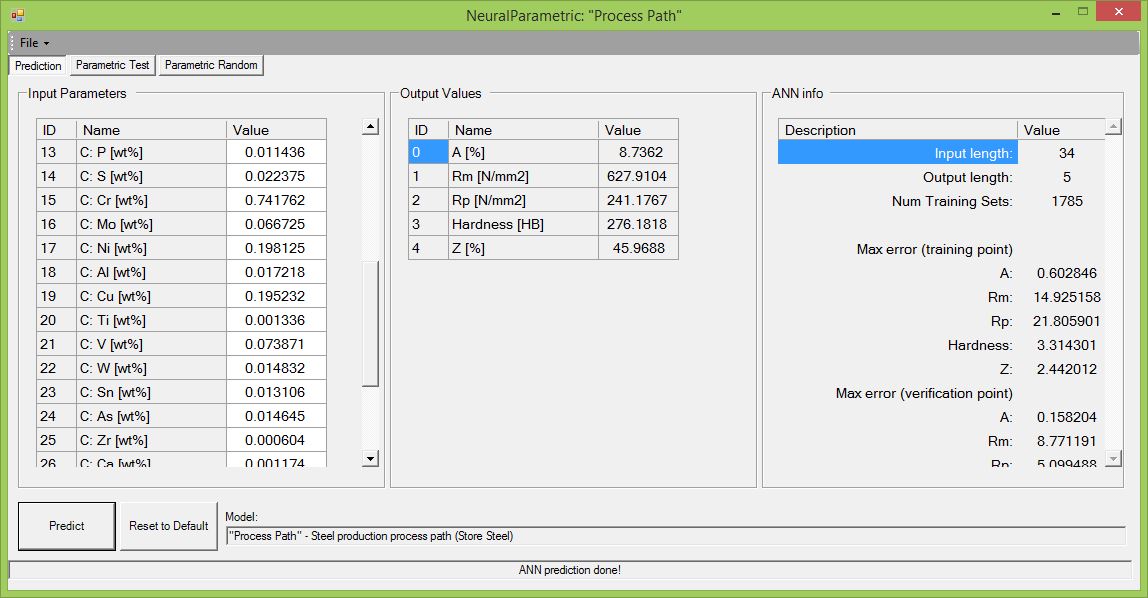Maximize the NeuralParametric window
Image resolution: width=1148 pixels, height=598 pixels.
coord(1084,11)
